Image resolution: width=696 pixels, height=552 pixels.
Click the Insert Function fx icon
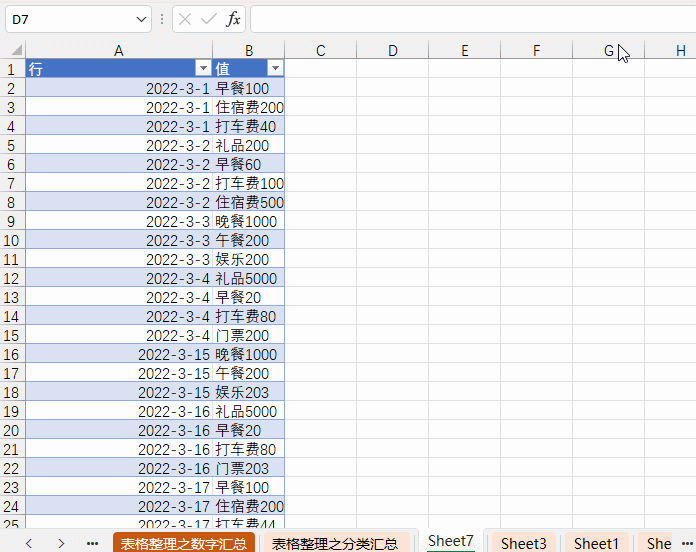tap(233, 19)
